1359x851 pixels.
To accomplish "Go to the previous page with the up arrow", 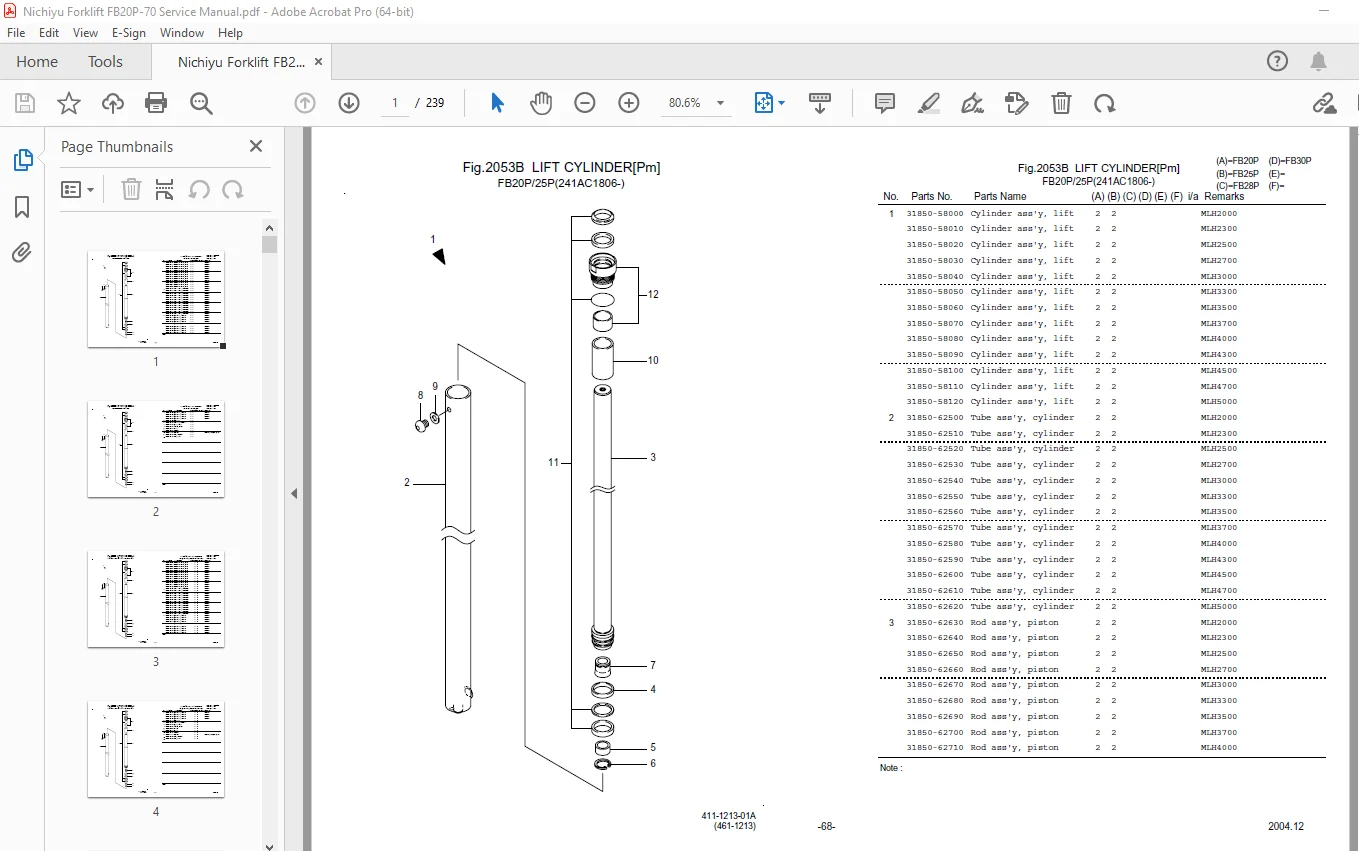I will [305, 103].
